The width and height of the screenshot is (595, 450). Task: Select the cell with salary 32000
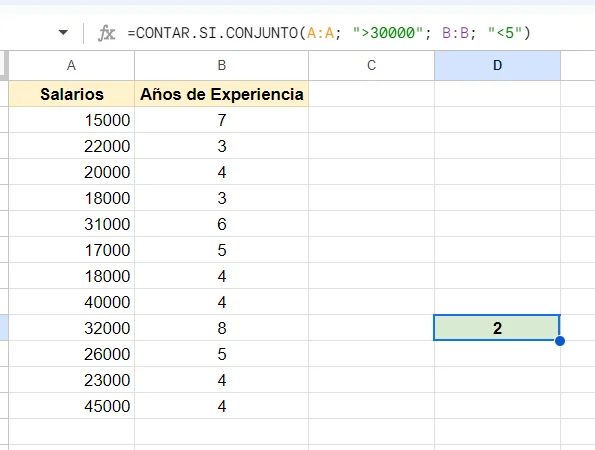(71, 328)
